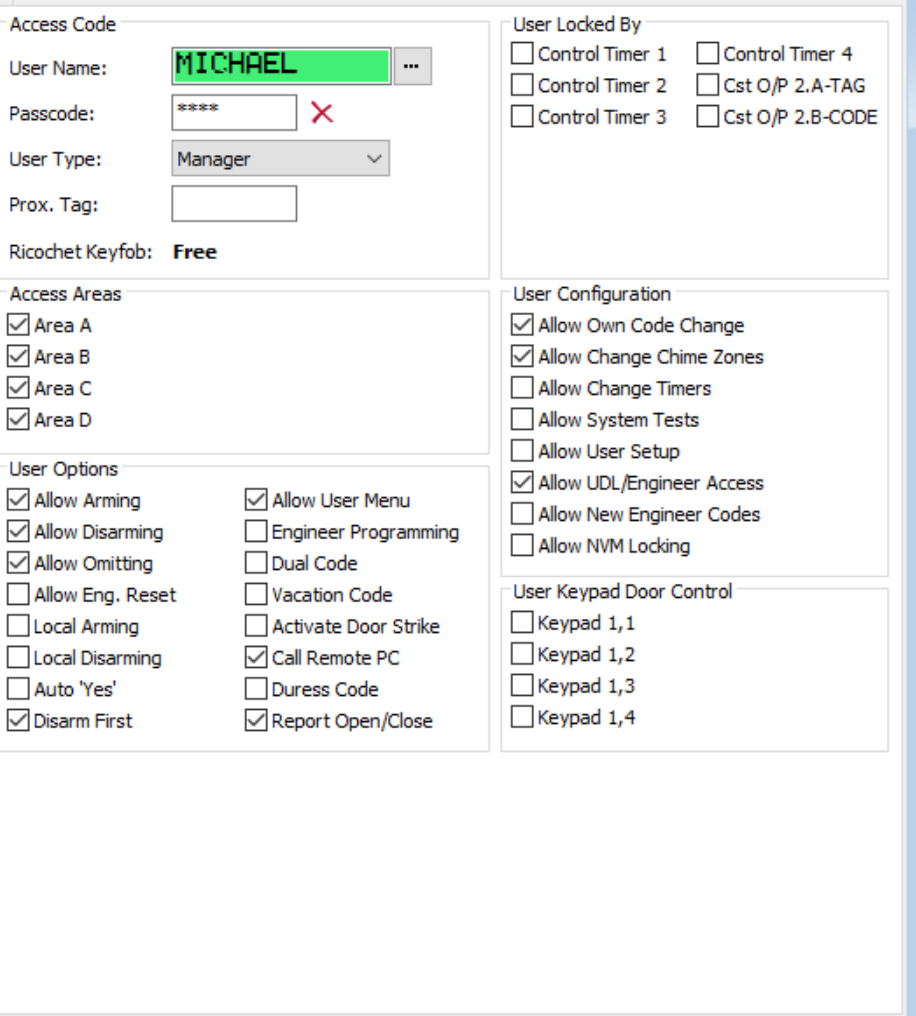The width and height of the screenshot is (916, 1016).
Task: Open the User Name browse ellipsis button
Action: click(x=411, y=67)
